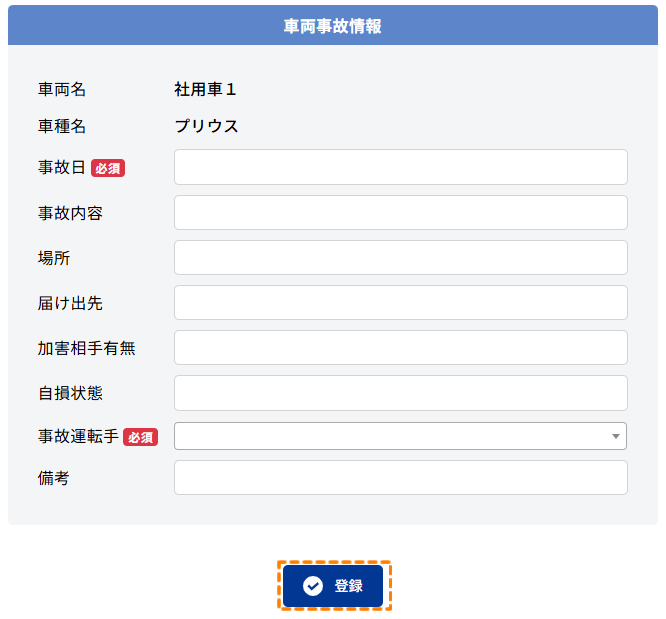The image size is (666, 619).
Task: Click the 事故日 label text
Action: click(x=62, y=168)
